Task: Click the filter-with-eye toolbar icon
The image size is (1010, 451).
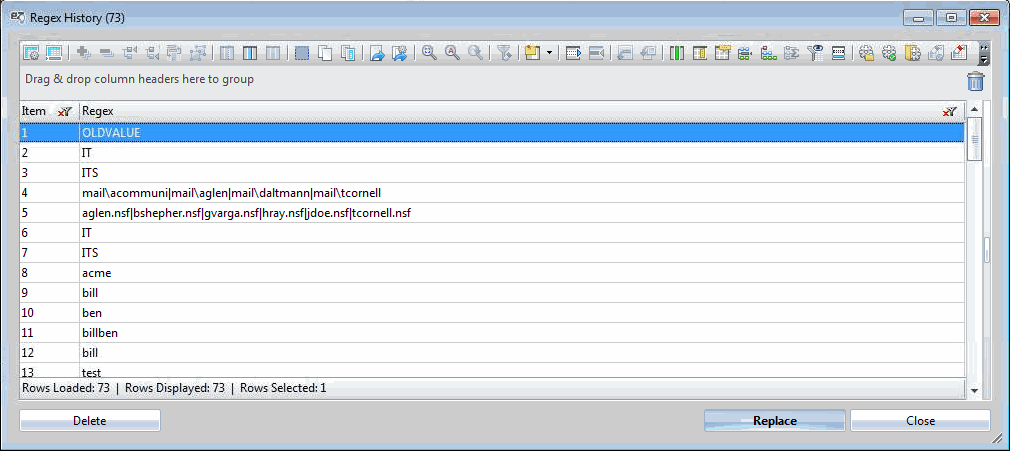Action: (x=815, y=53)
